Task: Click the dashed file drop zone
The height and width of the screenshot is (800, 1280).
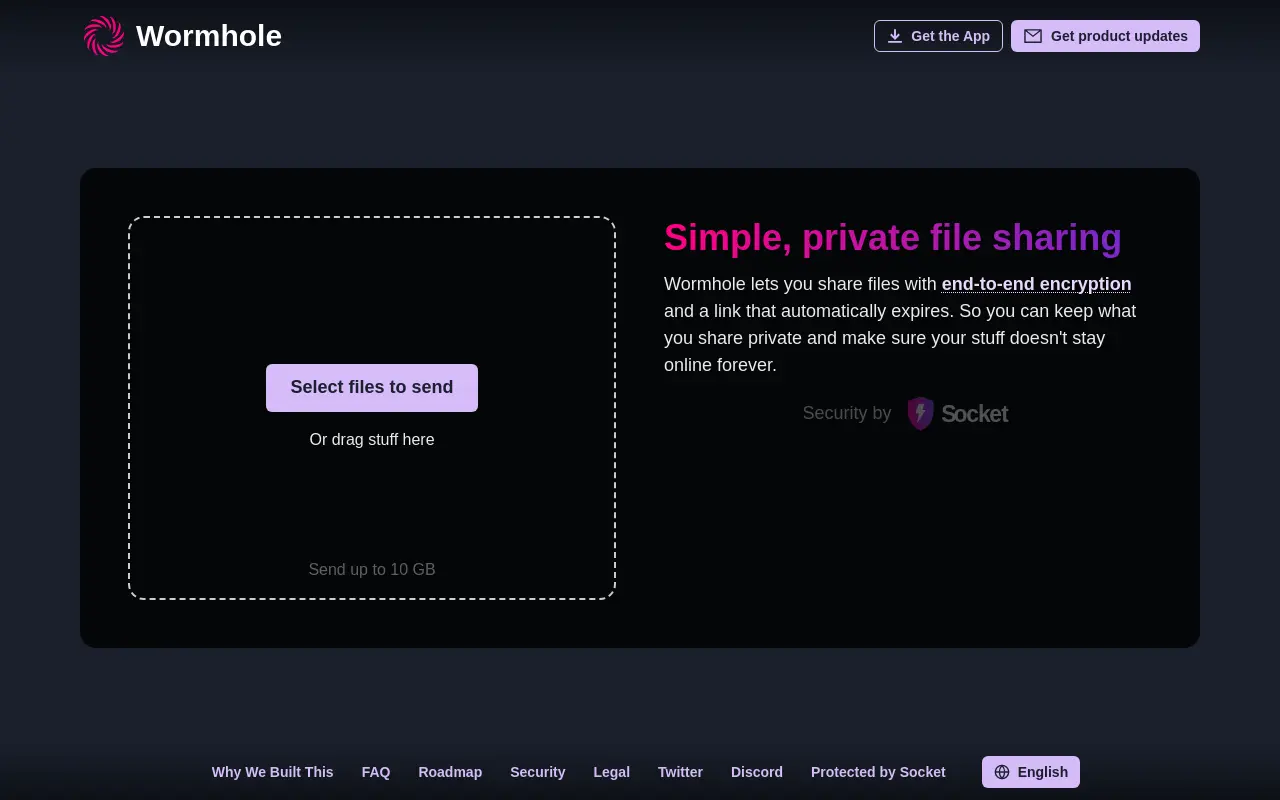Action: click(372, 408)
